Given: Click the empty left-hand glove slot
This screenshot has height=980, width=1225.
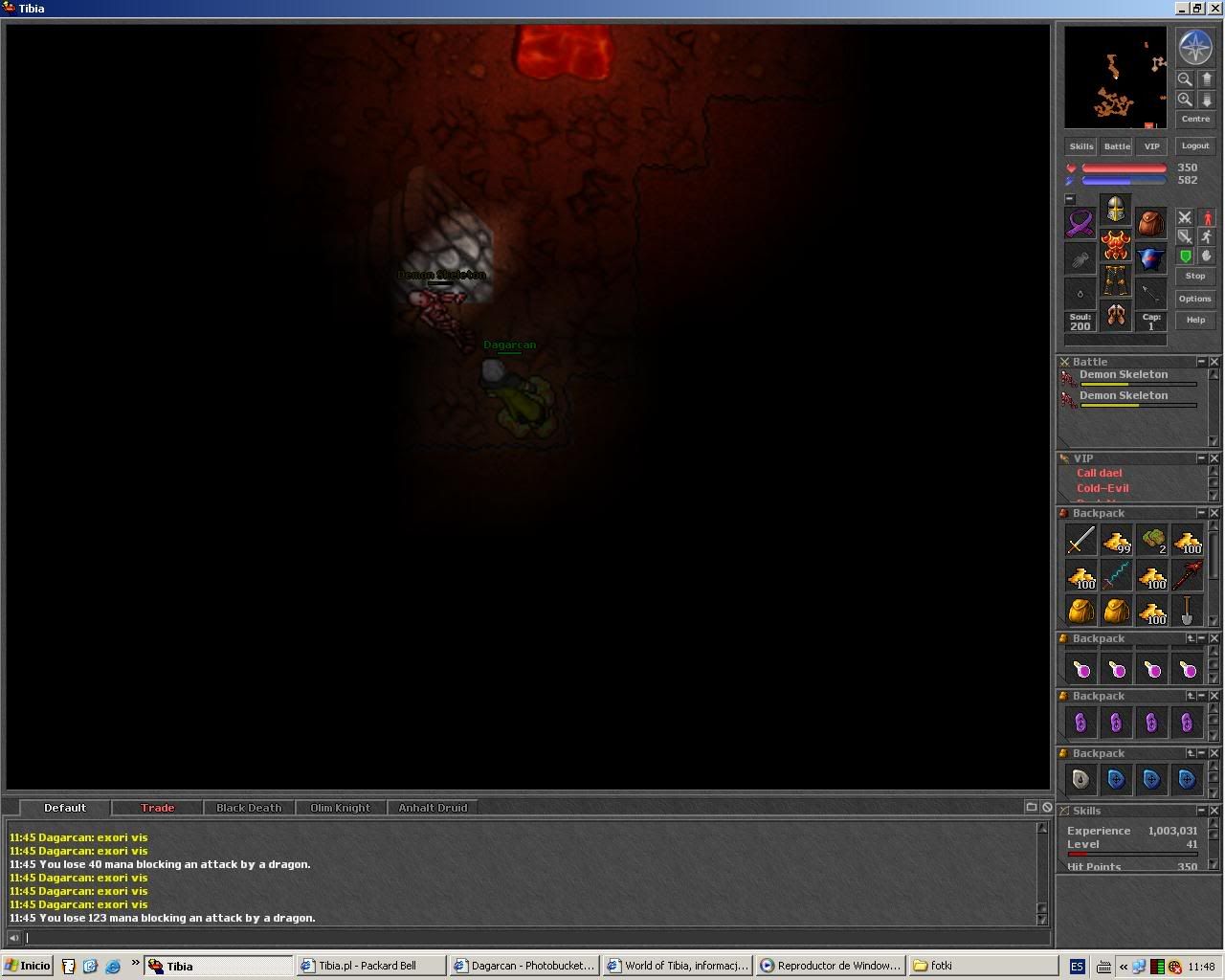Looking at the screenshot, I should coord(1080,259).
